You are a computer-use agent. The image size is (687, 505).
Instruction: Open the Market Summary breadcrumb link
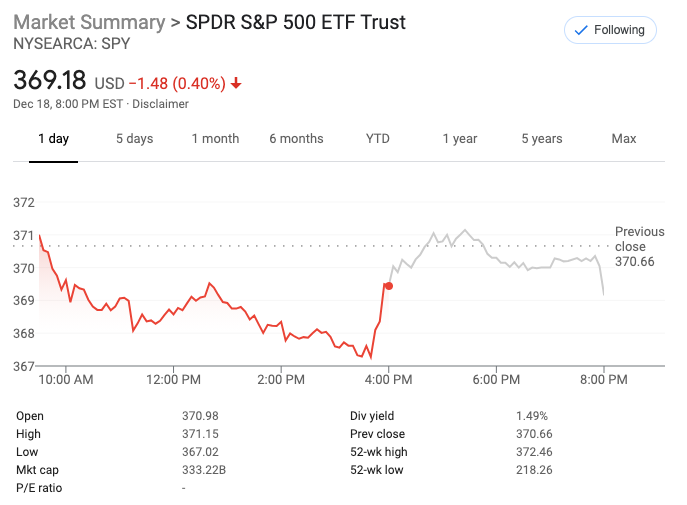coord(88,21)
